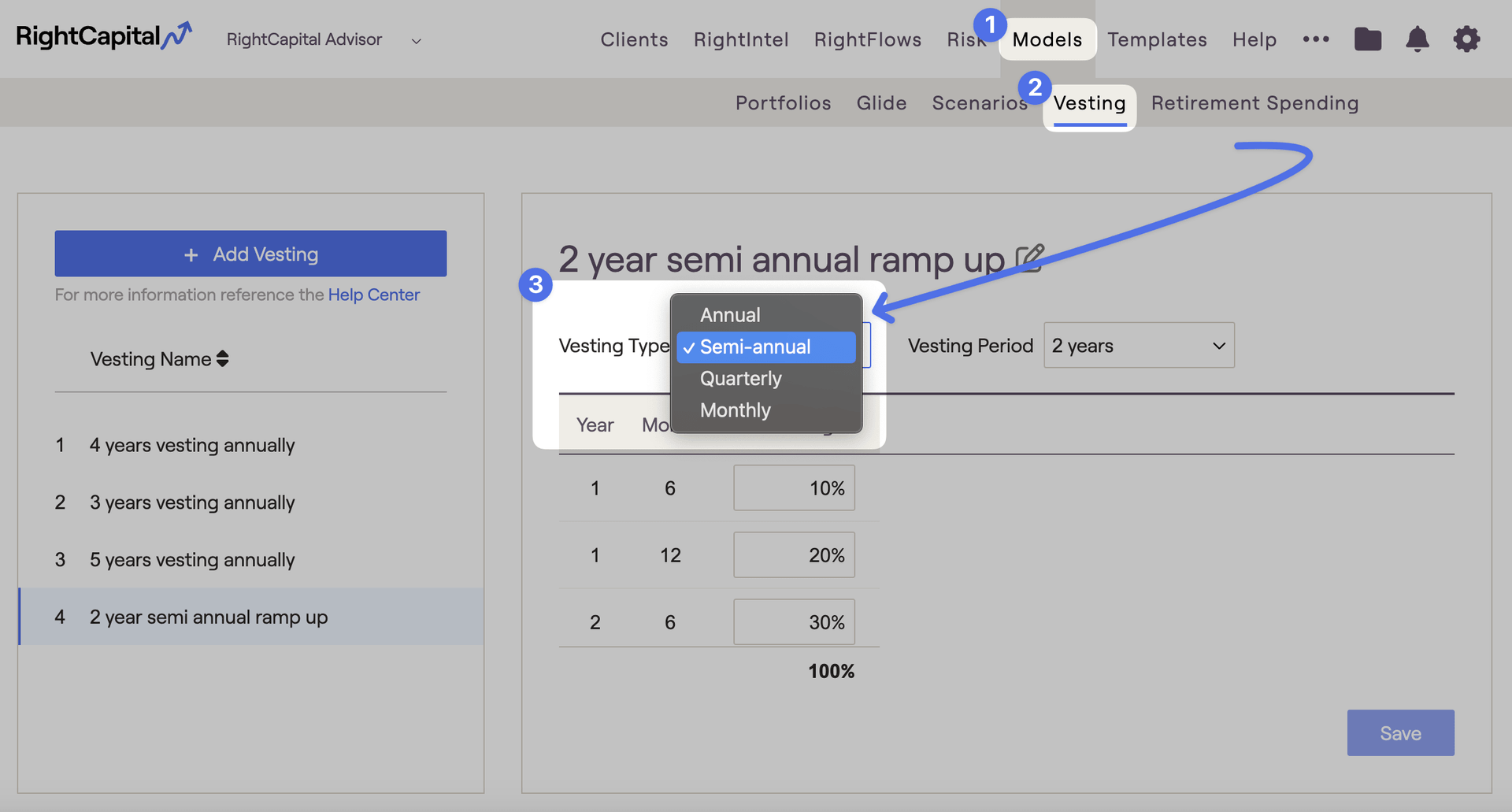Choose Annual from vesting type list
1512x812 pixels.
pos(765,315)
